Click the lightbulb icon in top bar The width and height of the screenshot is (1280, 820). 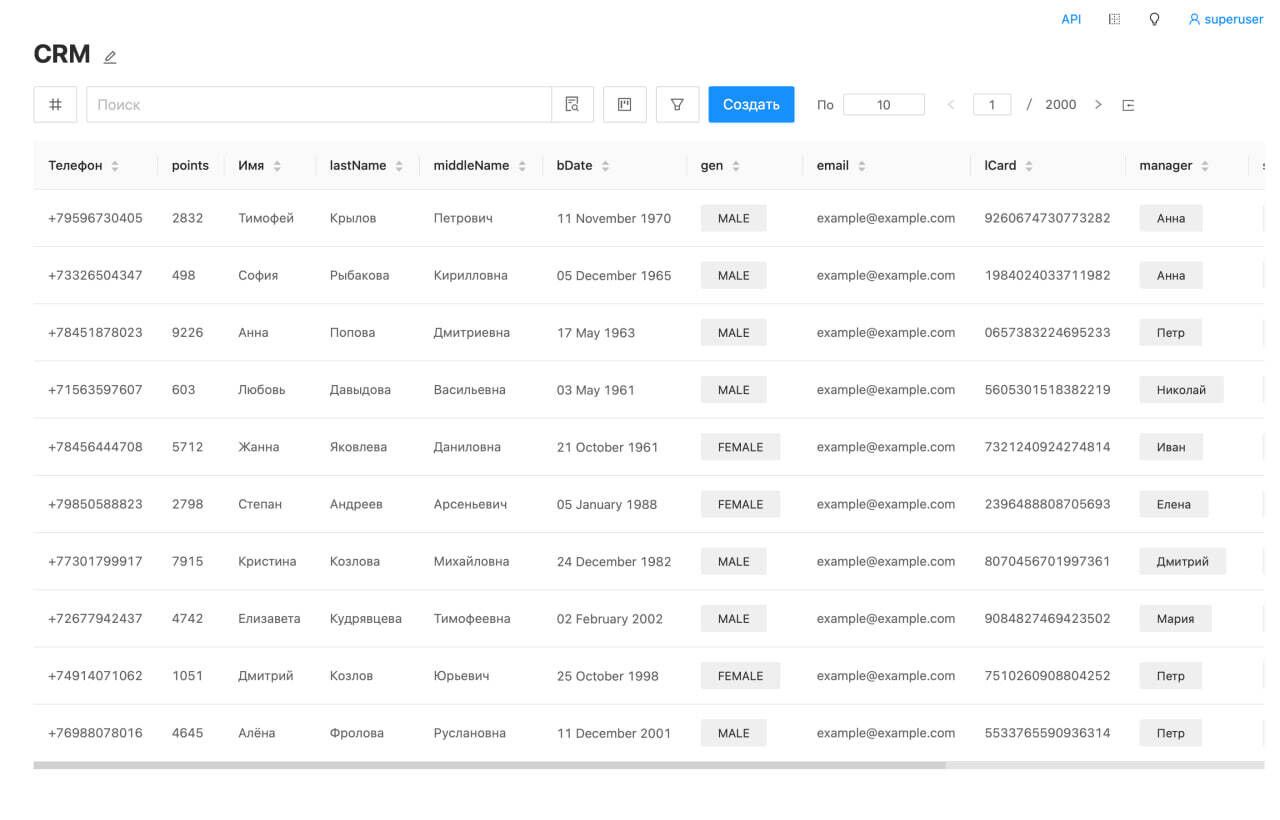pyautogui.click(x=1154, y=19)
